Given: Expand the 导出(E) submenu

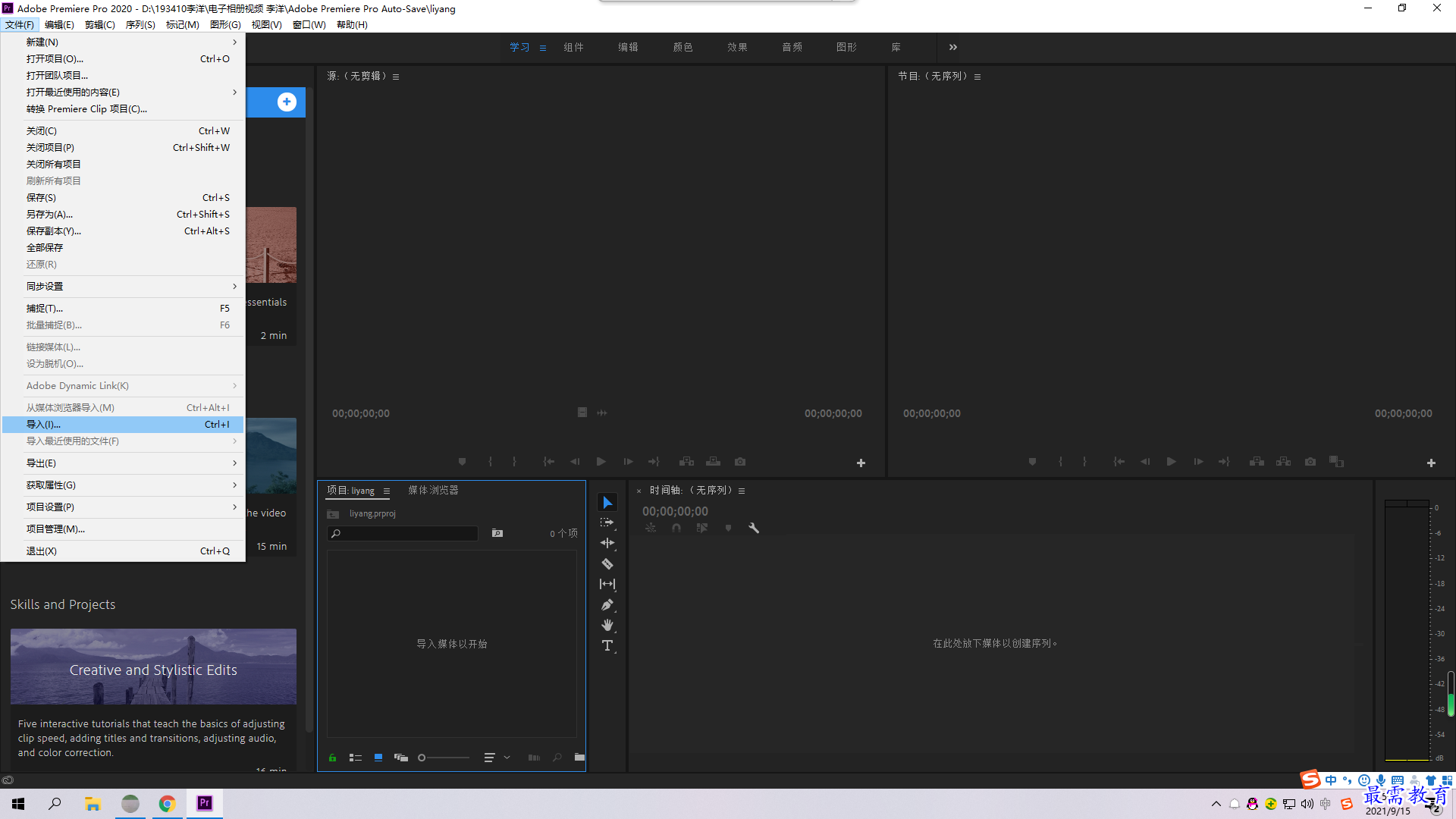Looking at the screenshot, I should [123, 463].
